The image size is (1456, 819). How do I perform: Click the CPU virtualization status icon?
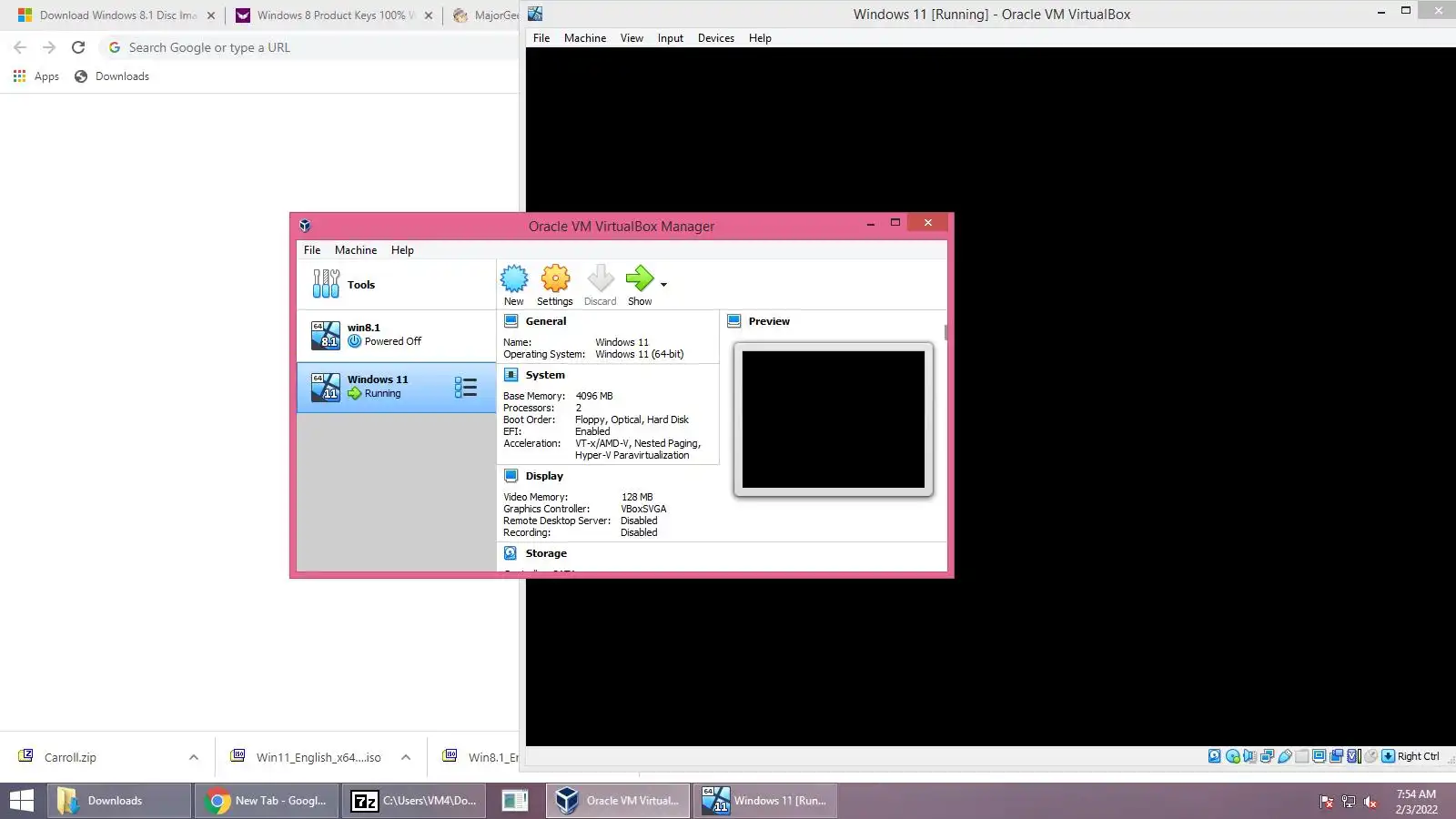tap(1354, 756)
